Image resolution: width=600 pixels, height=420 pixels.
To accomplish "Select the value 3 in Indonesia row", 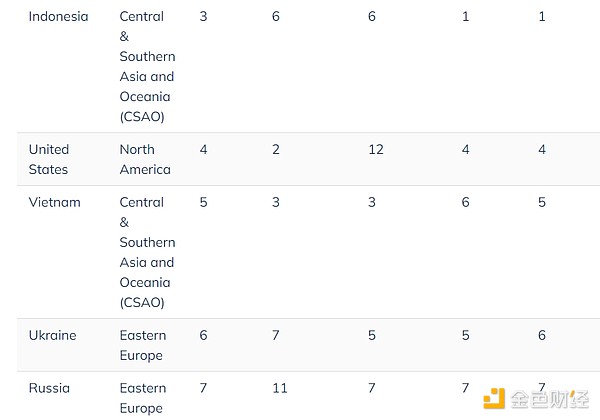I will (x=204, y=16).
